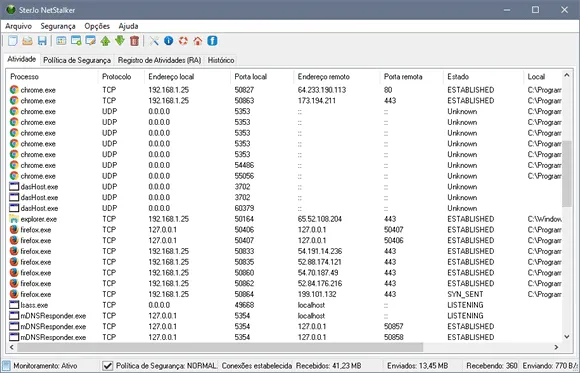Select the explorer.exe process row
The image size is (580, 373).
point(285,219)
